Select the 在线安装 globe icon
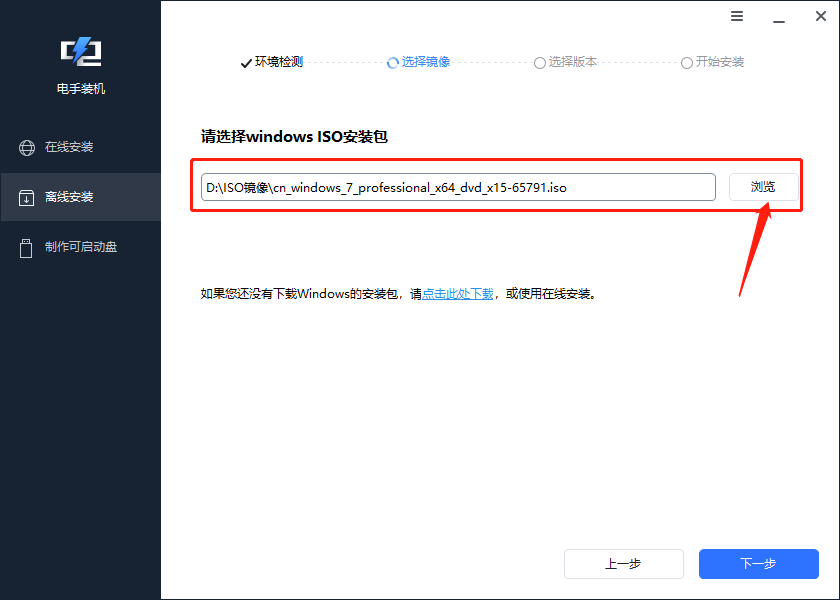This screenshot has width=840, height=600. tap(26, 147)
